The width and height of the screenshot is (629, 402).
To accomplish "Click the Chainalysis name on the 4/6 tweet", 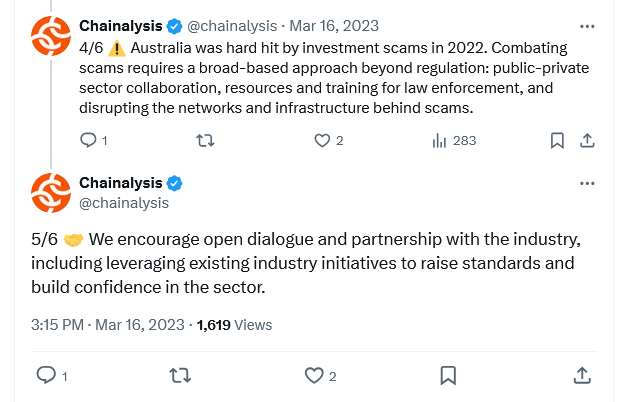I will (121, 26).
